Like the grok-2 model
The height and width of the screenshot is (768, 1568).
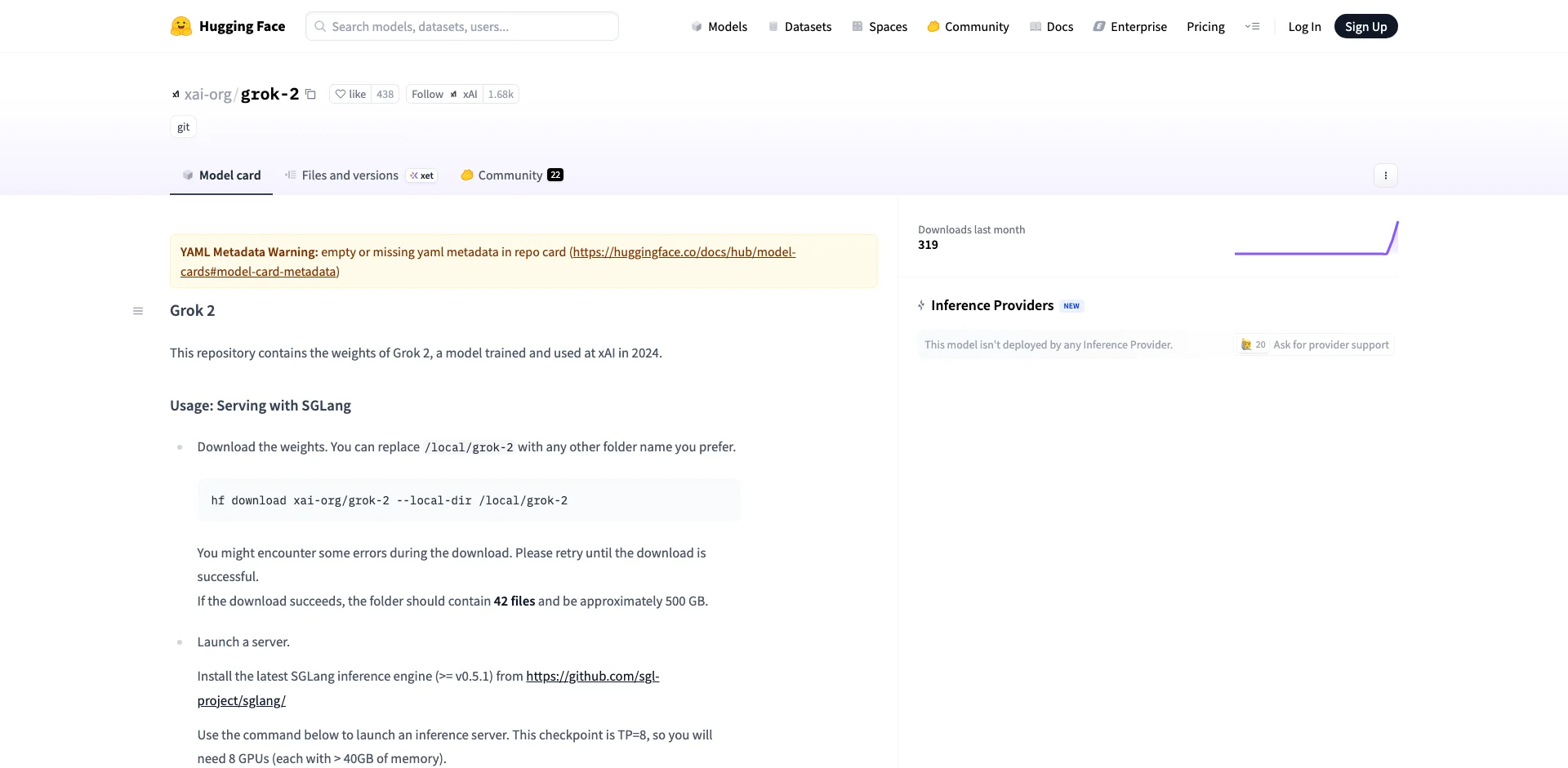351,94
